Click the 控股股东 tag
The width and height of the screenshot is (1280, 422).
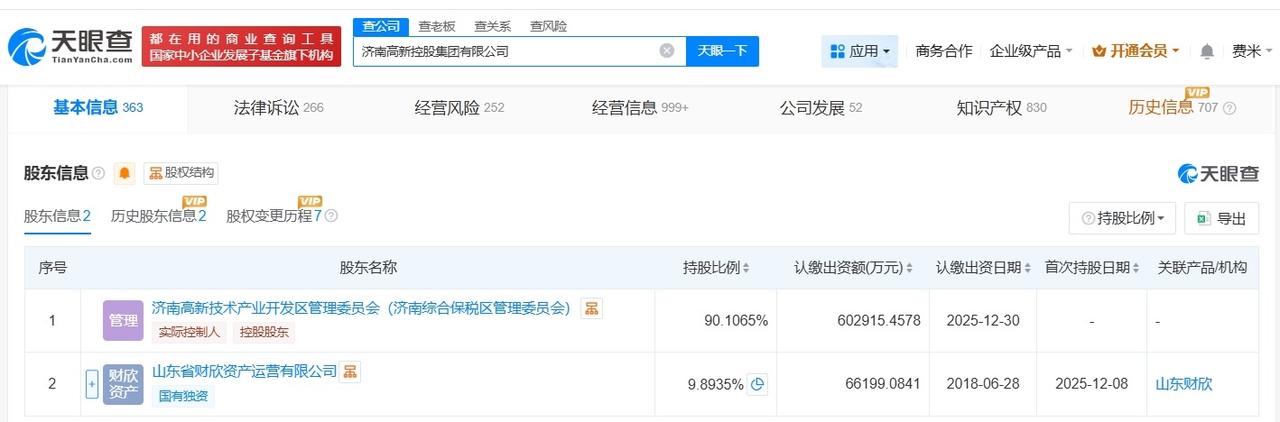[264, 332]
